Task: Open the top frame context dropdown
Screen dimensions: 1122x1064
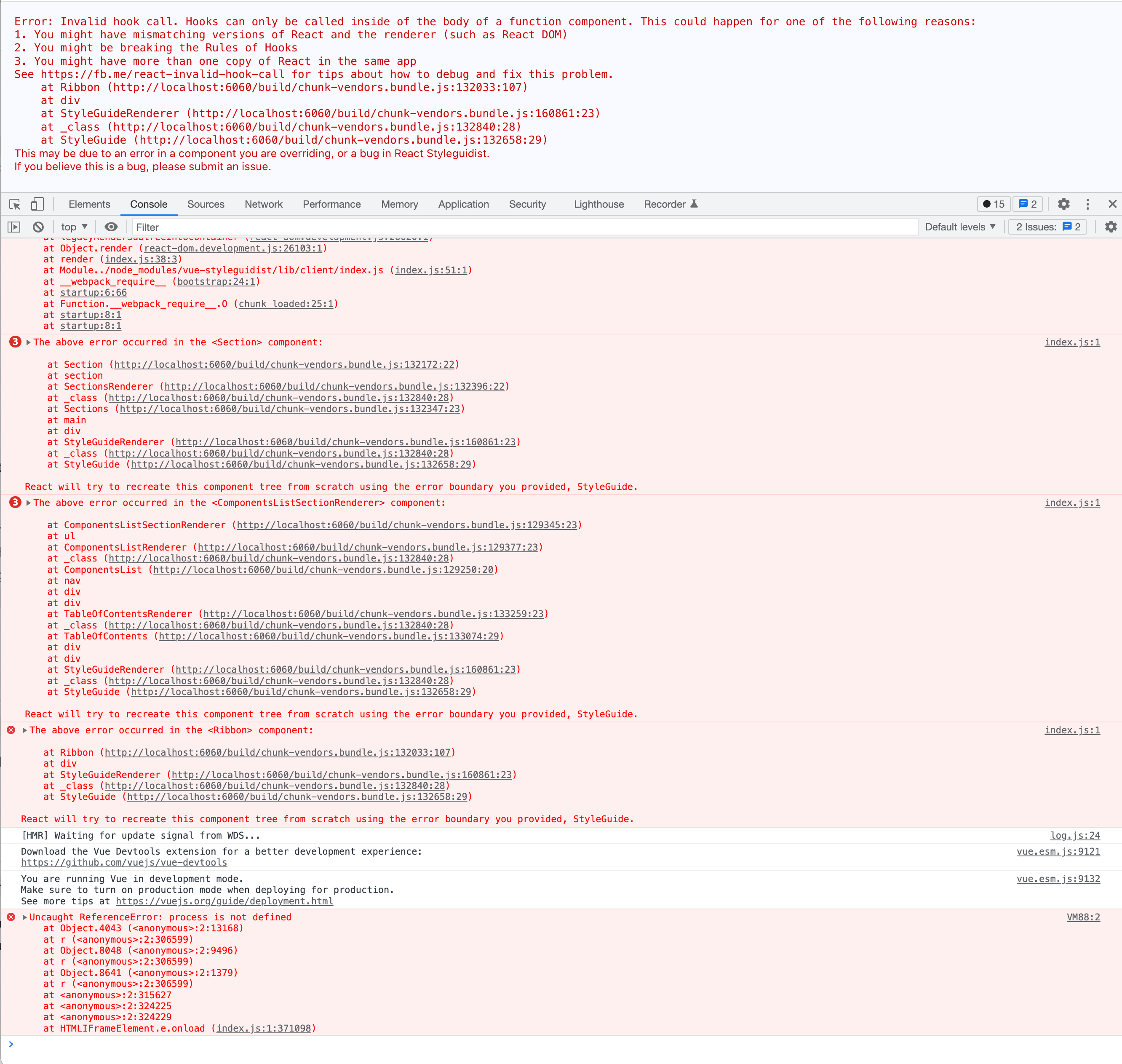Action: tap(74, 226)
